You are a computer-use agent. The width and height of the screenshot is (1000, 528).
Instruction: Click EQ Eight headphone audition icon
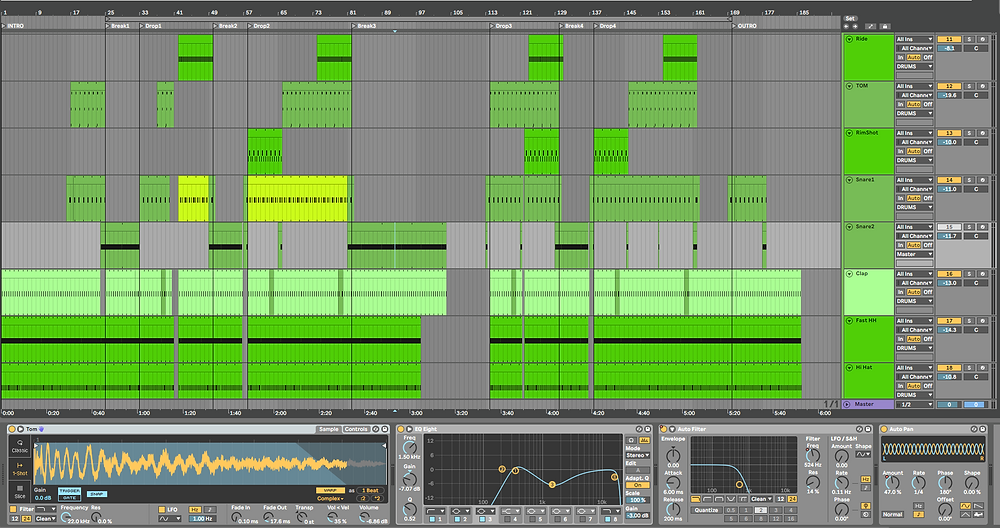631,440
